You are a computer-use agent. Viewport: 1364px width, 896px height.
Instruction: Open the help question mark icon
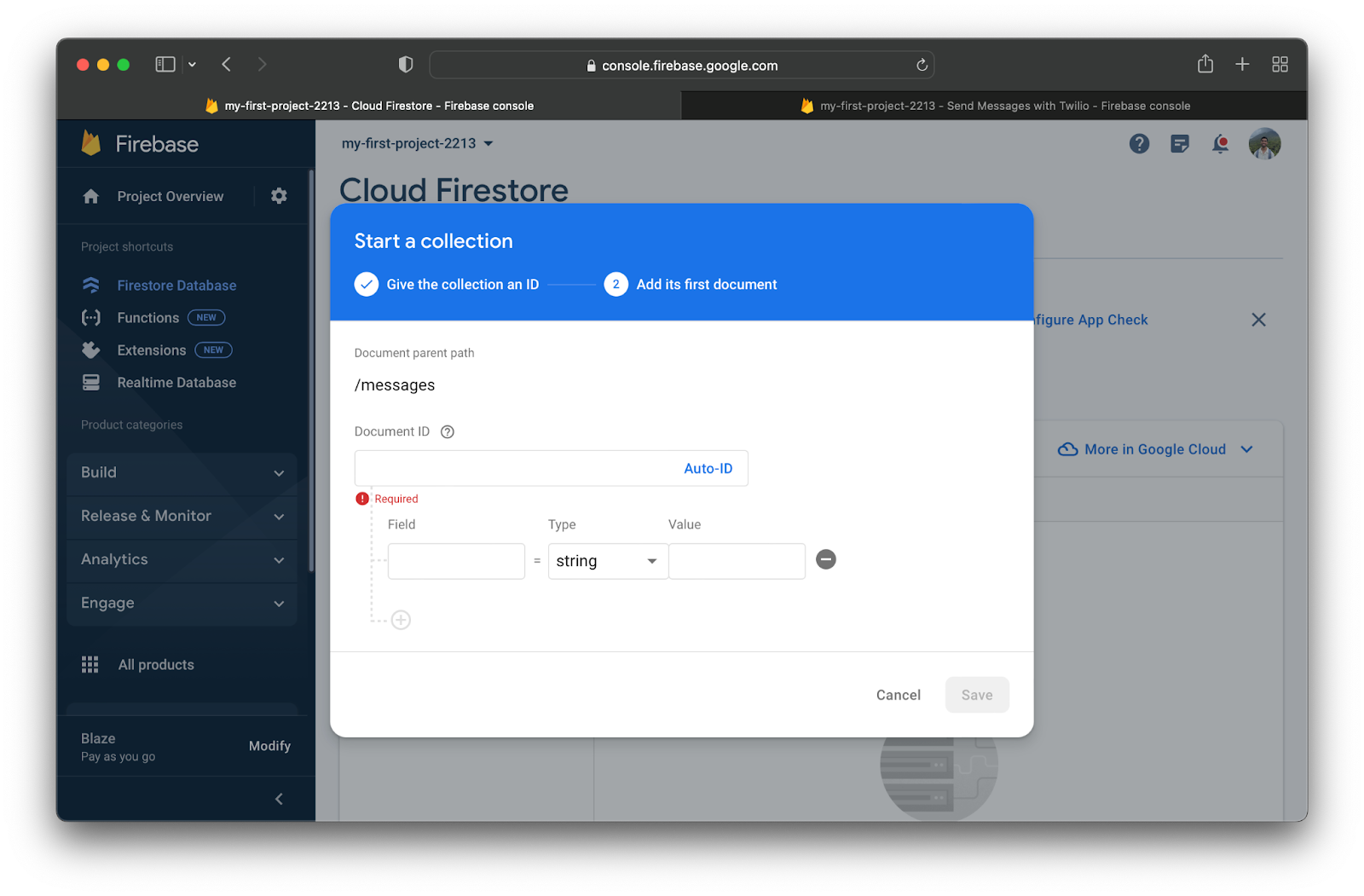[1139, 144]
